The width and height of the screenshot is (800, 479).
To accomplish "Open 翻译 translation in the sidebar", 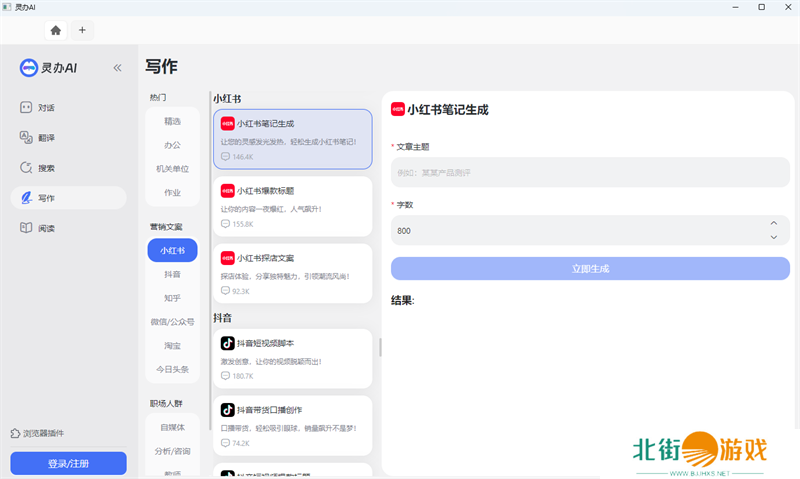I will click(x=46, y=138).
